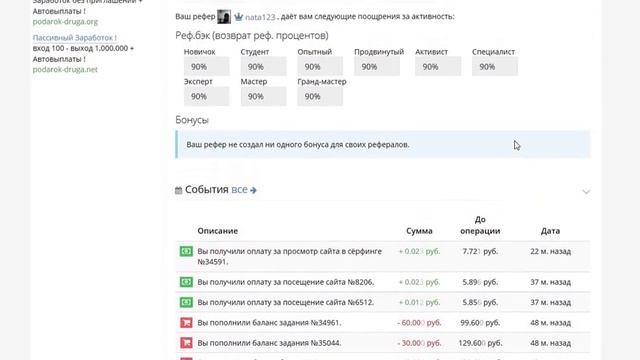Click money icon for сайта №6512 row
Screen dimensions: 640x360
coord(186,302)
